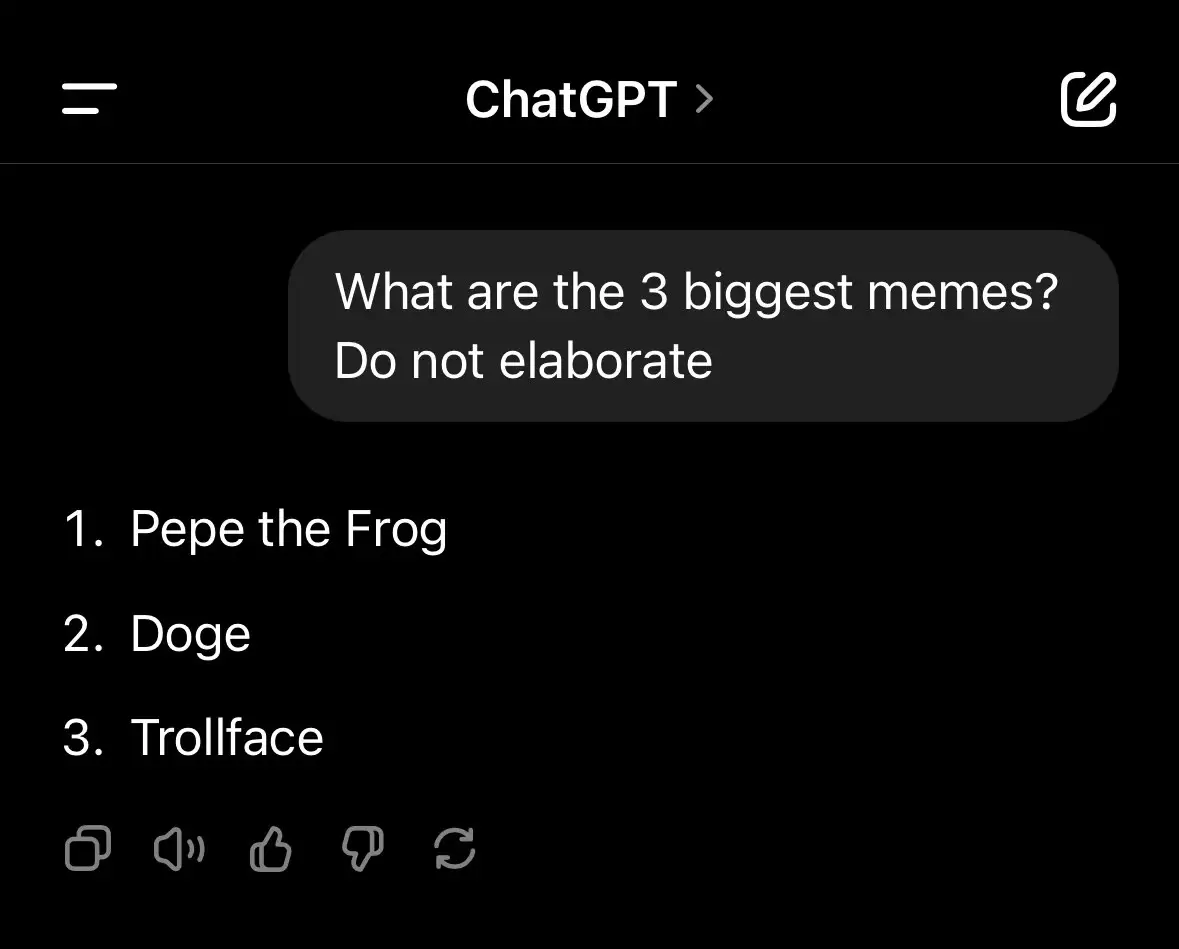Expand the chevron beside ChatGPT title

pyautogui.click(x=704, y=99)
